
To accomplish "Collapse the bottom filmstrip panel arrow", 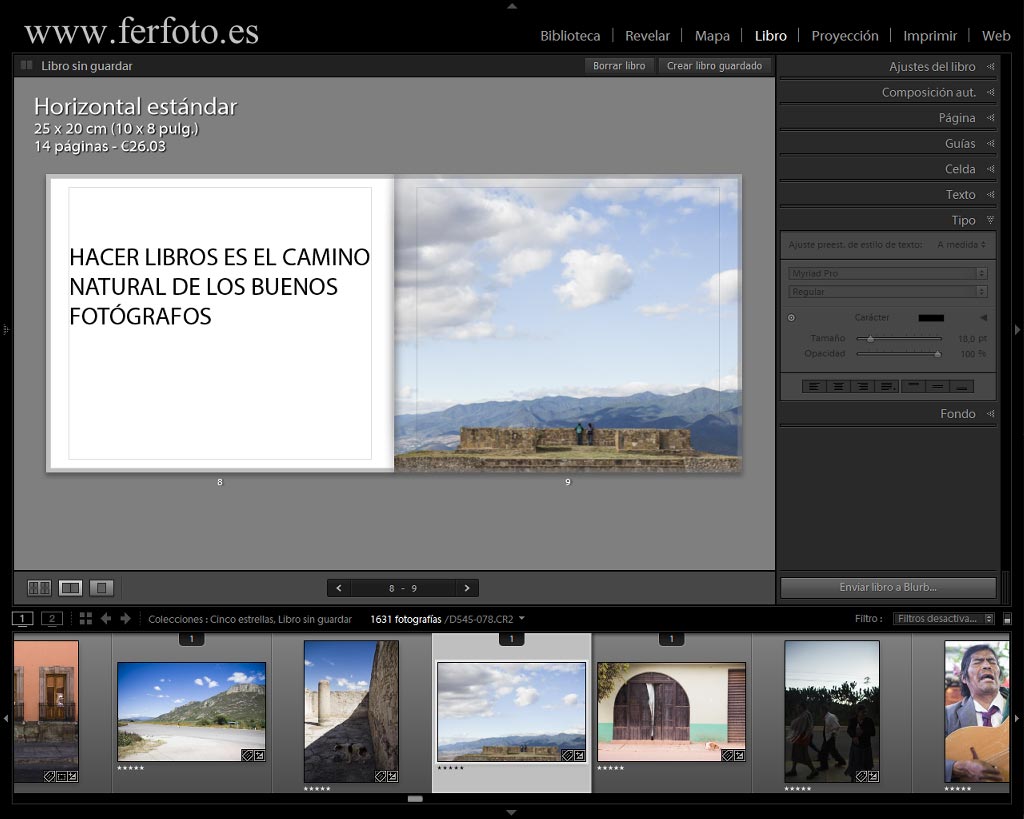I will pyautogui.click(x=512, y=813).
